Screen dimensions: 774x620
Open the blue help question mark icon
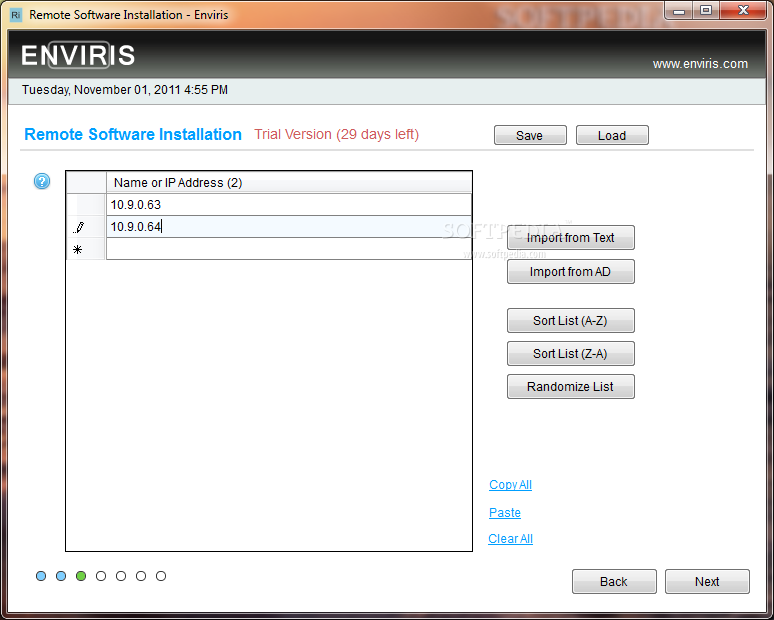(42, 181)
